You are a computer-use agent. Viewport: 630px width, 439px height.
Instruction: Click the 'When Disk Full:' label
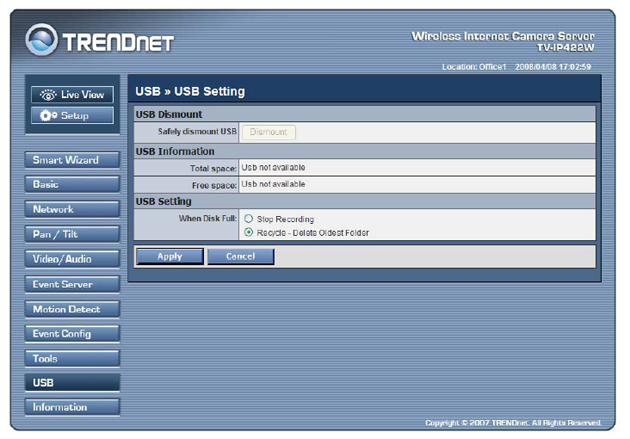tap(208, 218)
